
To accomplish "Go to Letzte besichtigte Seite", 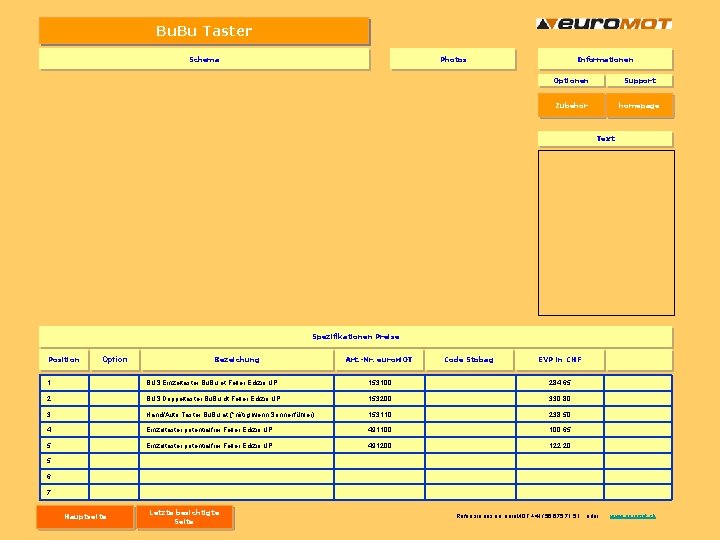I will coord(185,517).
